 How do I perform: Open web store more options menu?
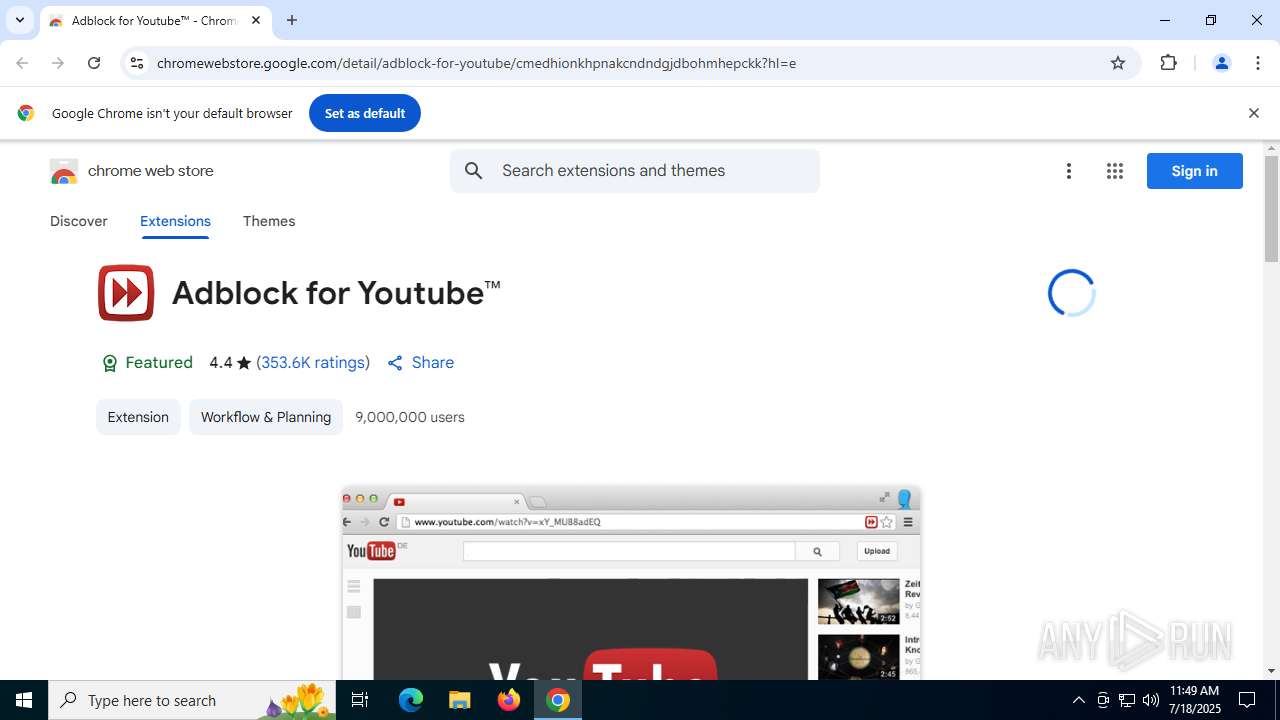pos(1069,171)
